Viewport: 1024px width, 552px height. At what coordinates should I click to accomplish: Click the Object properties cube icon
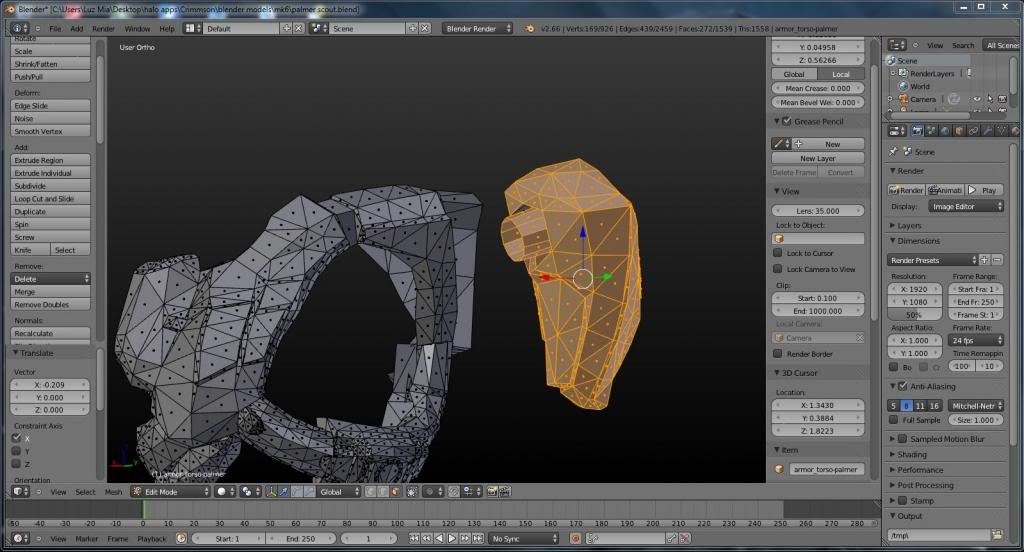click(x=959, y=131)
